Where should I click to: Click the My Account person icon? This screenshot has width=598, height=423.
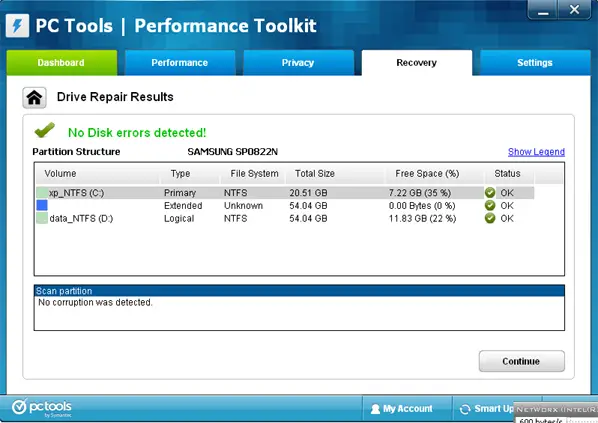(x=375, y=409)
